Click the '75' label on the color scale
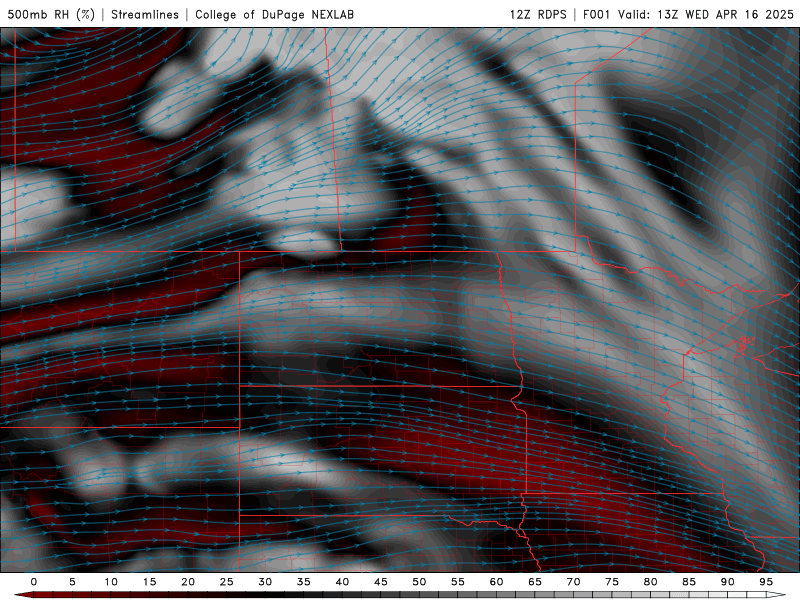 (612, 582)
